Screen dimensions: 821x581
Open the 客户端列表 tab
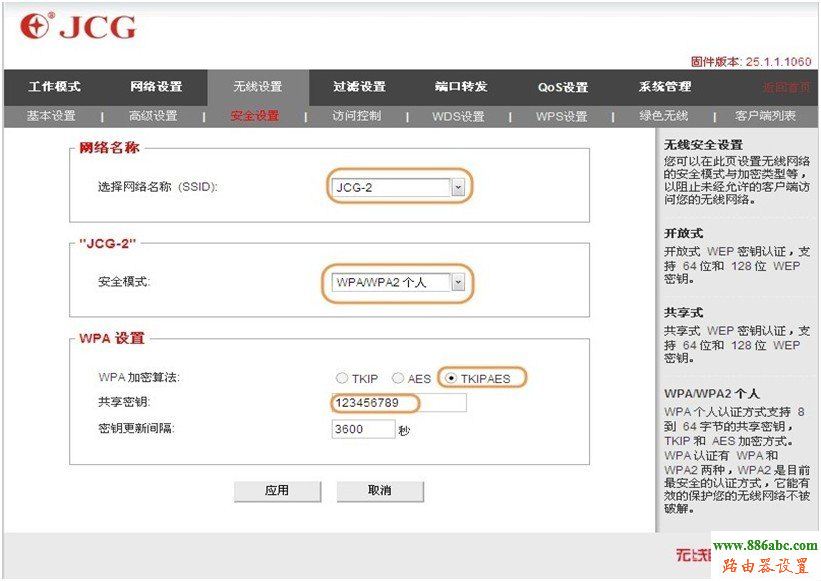766,115
